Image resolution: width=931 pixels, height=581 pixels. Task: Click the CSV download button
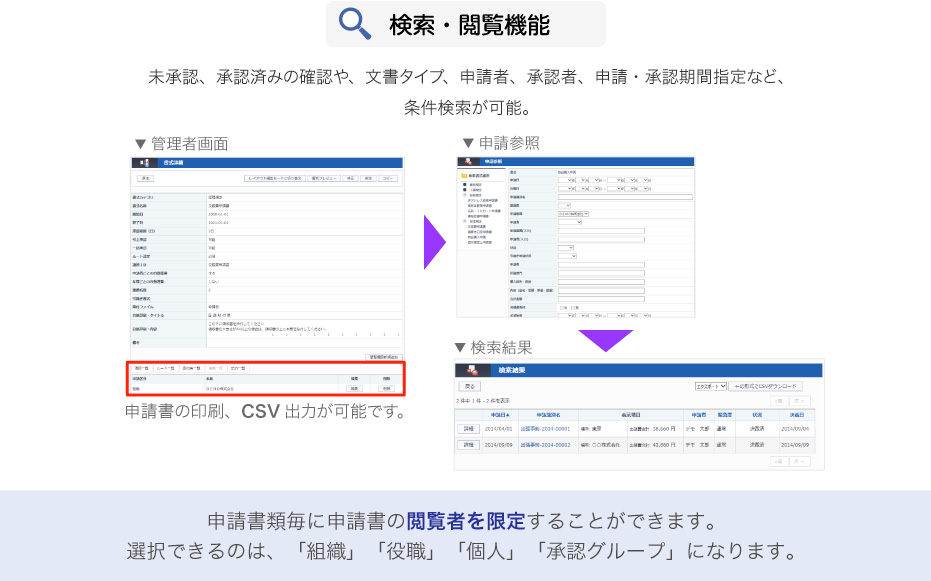pos(767,385)
